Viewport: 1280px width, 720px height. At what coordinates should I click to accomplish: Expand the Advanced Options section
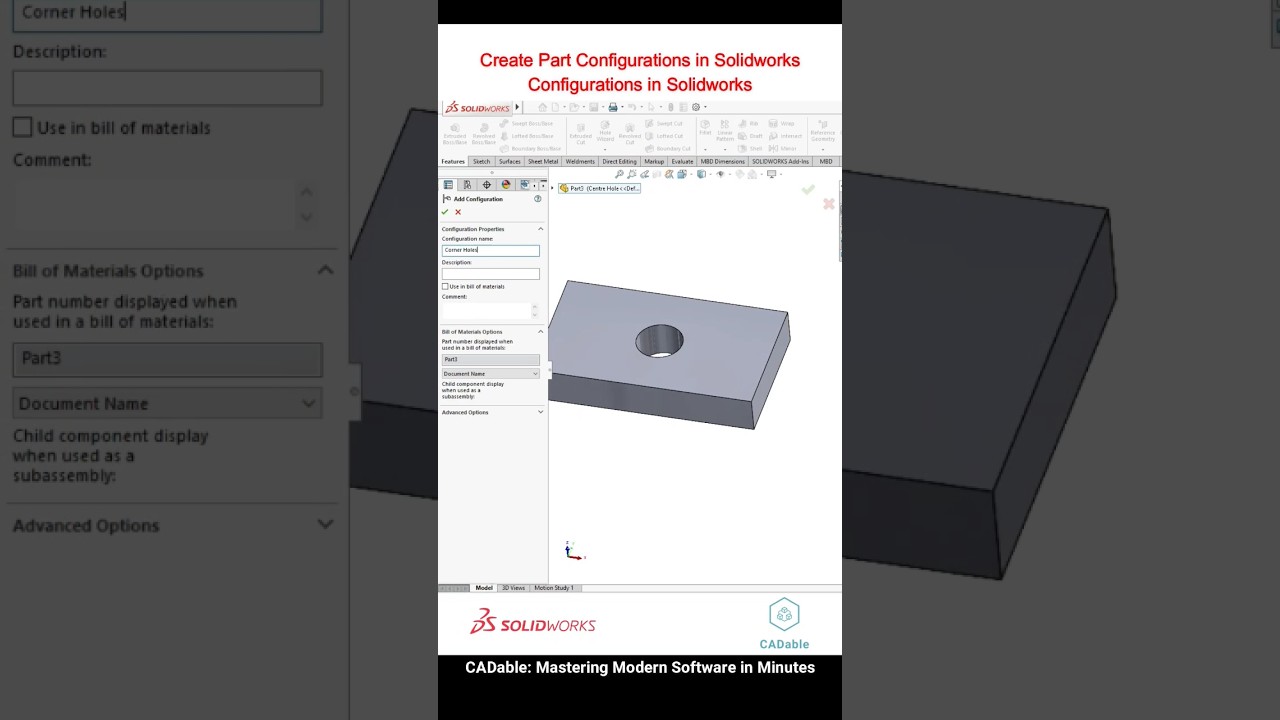click(x=541, y=412)
